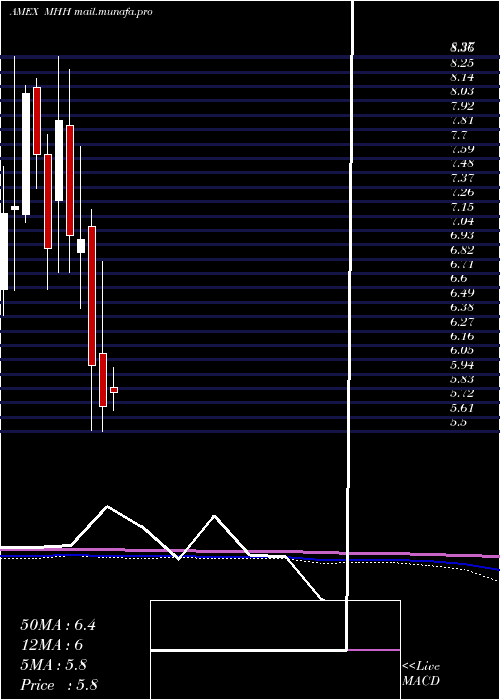Click the 50MA : 6.4 readout
500x700 pixels.
coord(58,625)
